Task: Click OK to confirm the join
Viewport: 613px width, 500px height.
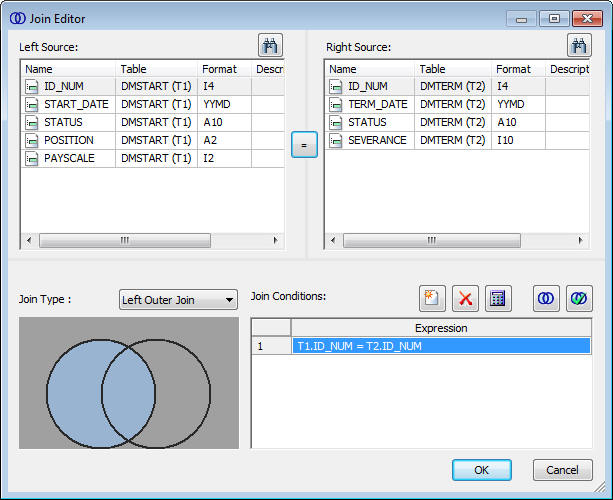Action: click(x=482, y=470)
